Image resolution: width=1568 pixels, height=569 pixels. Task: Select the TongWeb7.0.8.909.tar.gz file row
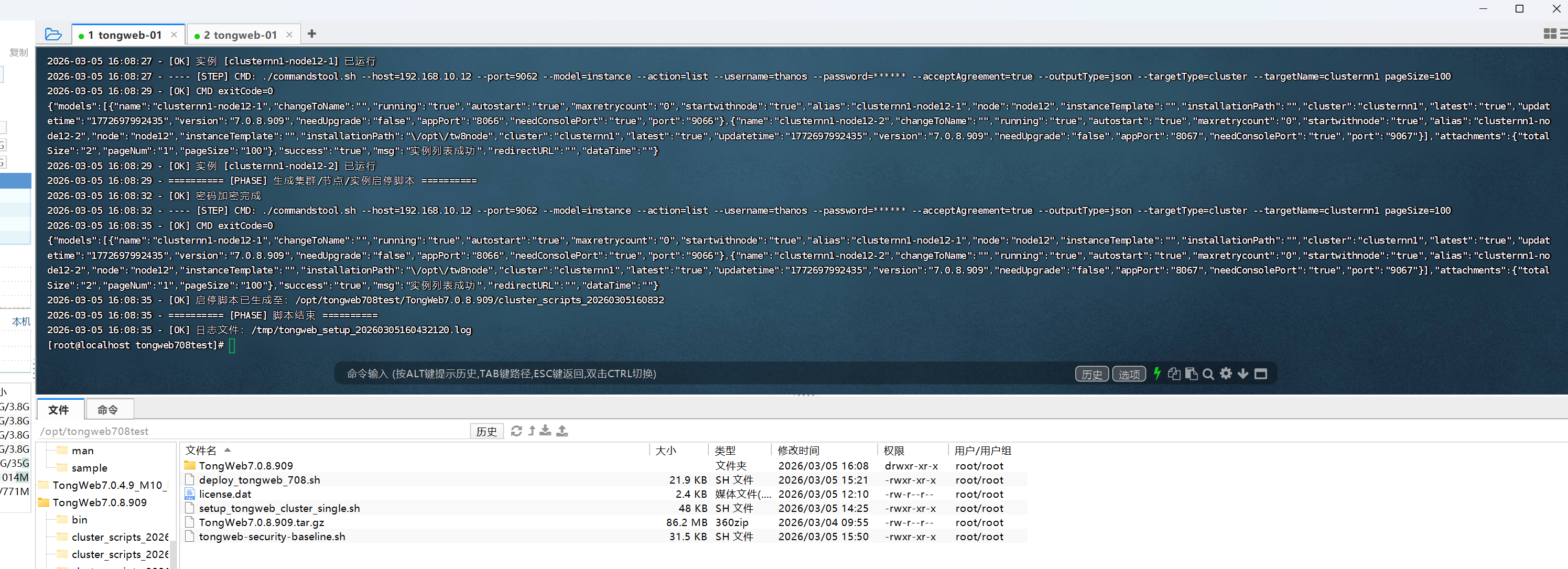pyautogui.click(x=605, y=523)
